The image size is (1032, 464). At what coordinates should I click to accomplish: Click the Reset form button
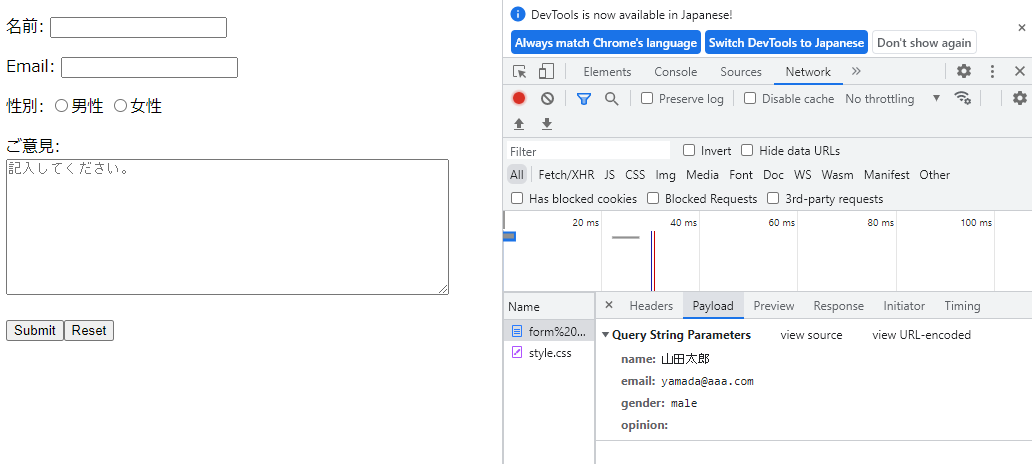89,330
